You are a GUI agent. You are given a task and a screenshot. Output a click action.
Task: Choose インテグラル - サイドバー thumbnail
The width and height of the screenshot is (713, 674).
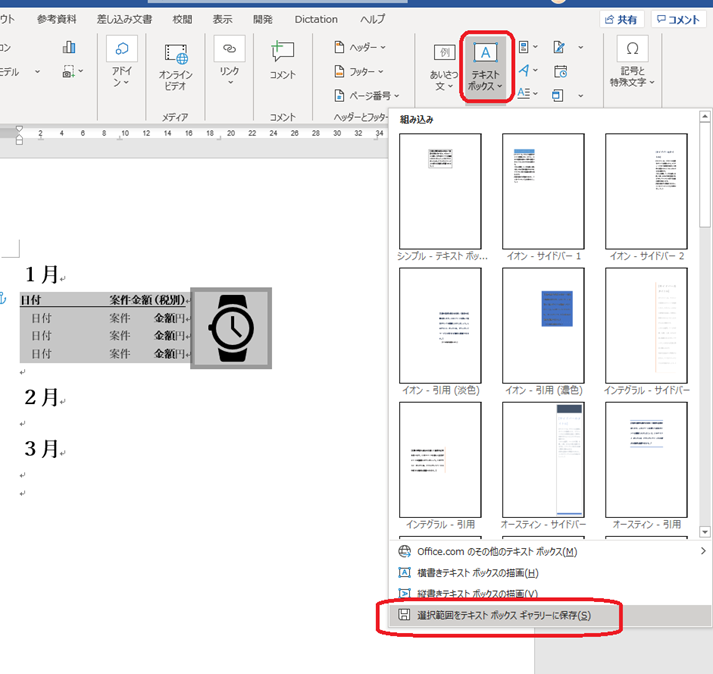coord(646,326)
